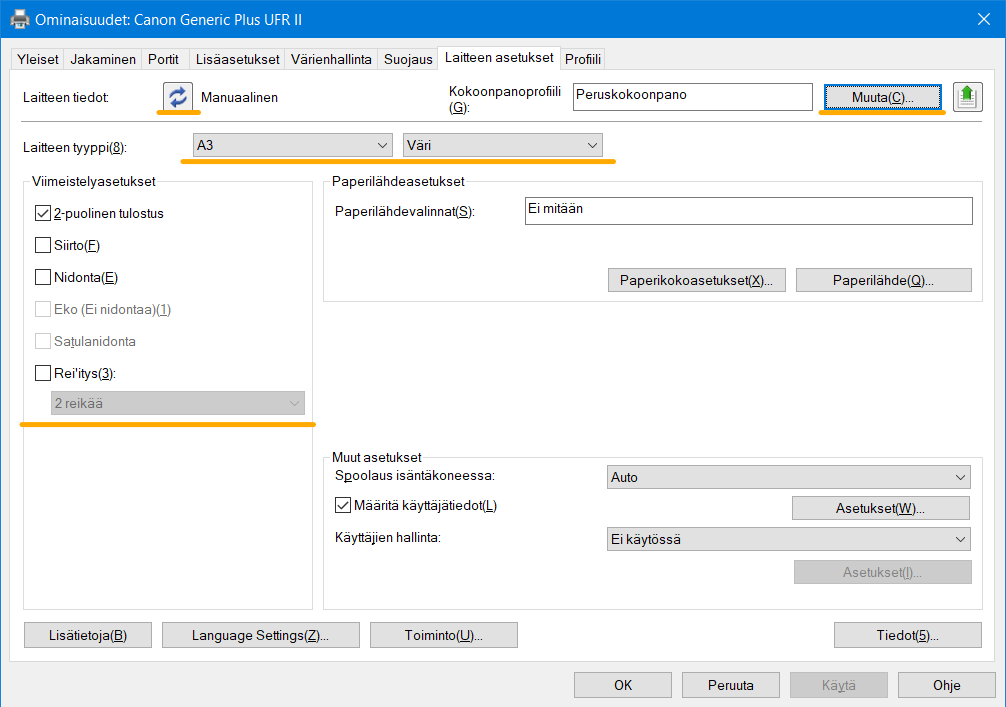Click the green upload arrow icon

(x=966, y=97)
